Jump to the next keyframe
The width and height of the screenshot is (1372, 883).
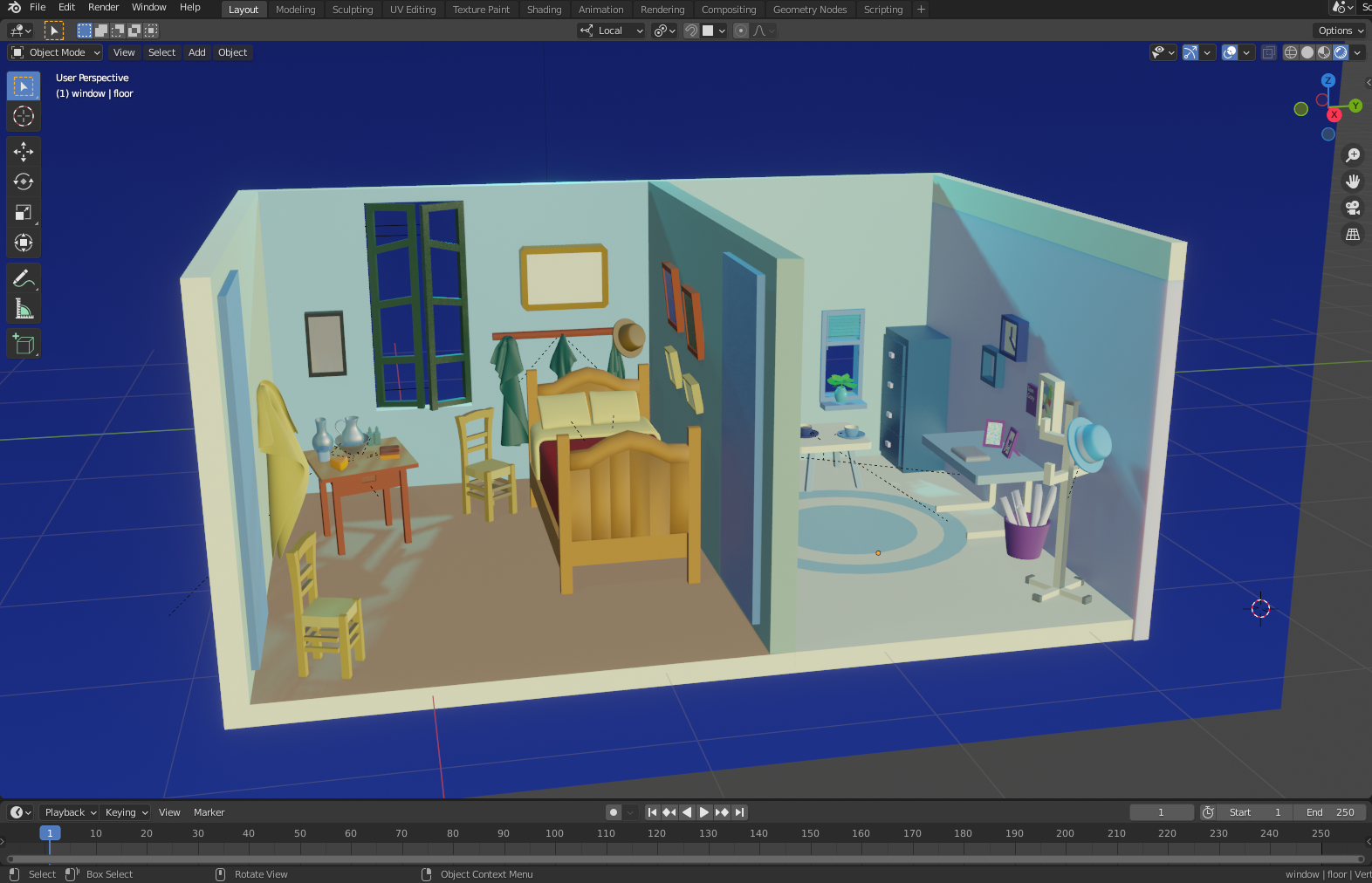tap(722, 812)
